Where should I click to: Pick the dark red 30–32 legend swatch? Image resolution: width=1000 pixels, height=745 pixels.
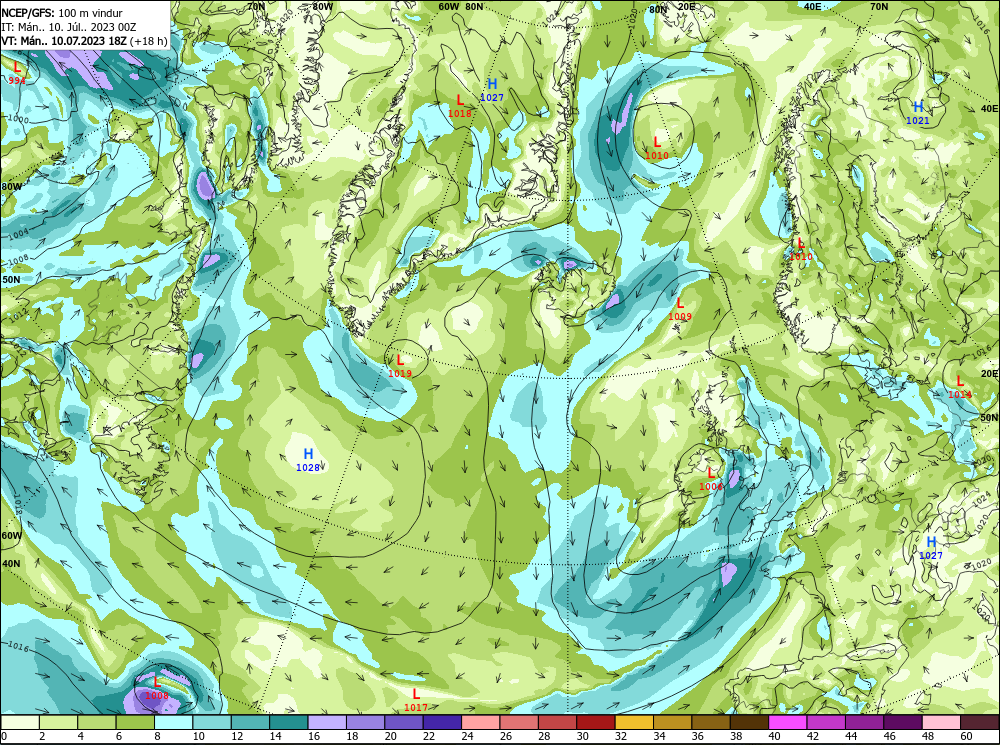[x=596, y=722]
